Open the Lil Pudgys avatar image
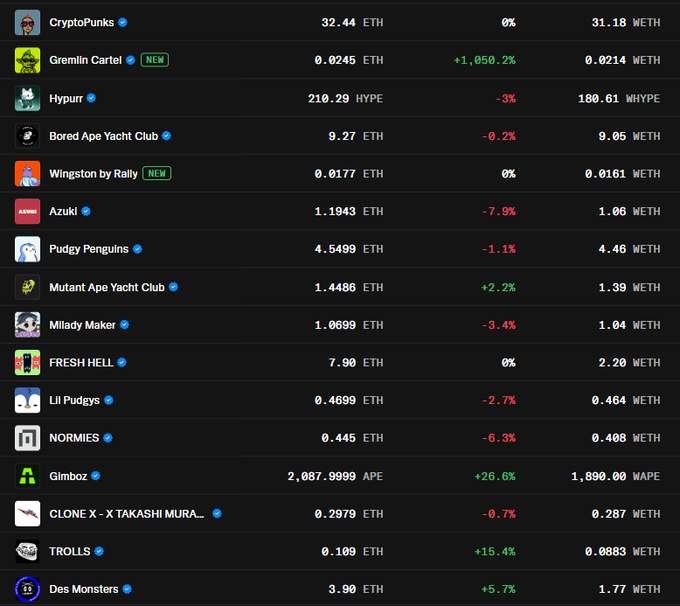Image resolution: width=680 pixels, height=606 pixels. click(27, 400)
